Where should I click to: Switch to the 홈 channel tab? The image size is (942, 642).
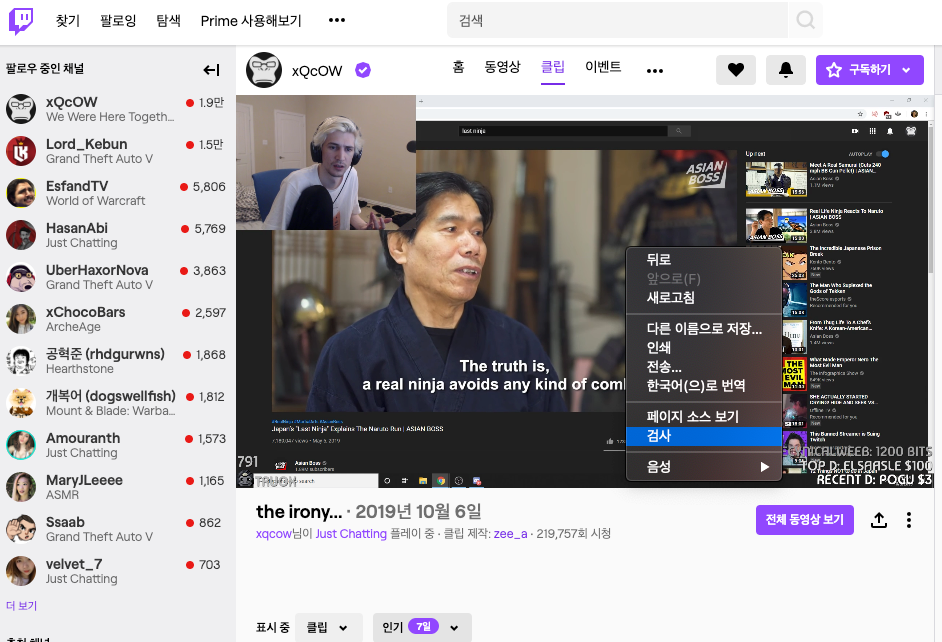coord(458,67)
